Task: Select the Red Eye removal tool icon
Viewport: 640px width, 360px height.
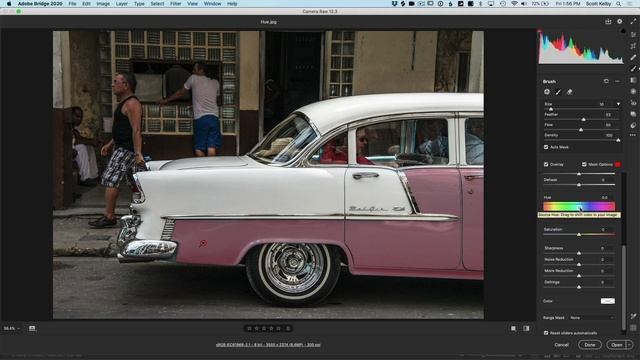Action: 633,103
